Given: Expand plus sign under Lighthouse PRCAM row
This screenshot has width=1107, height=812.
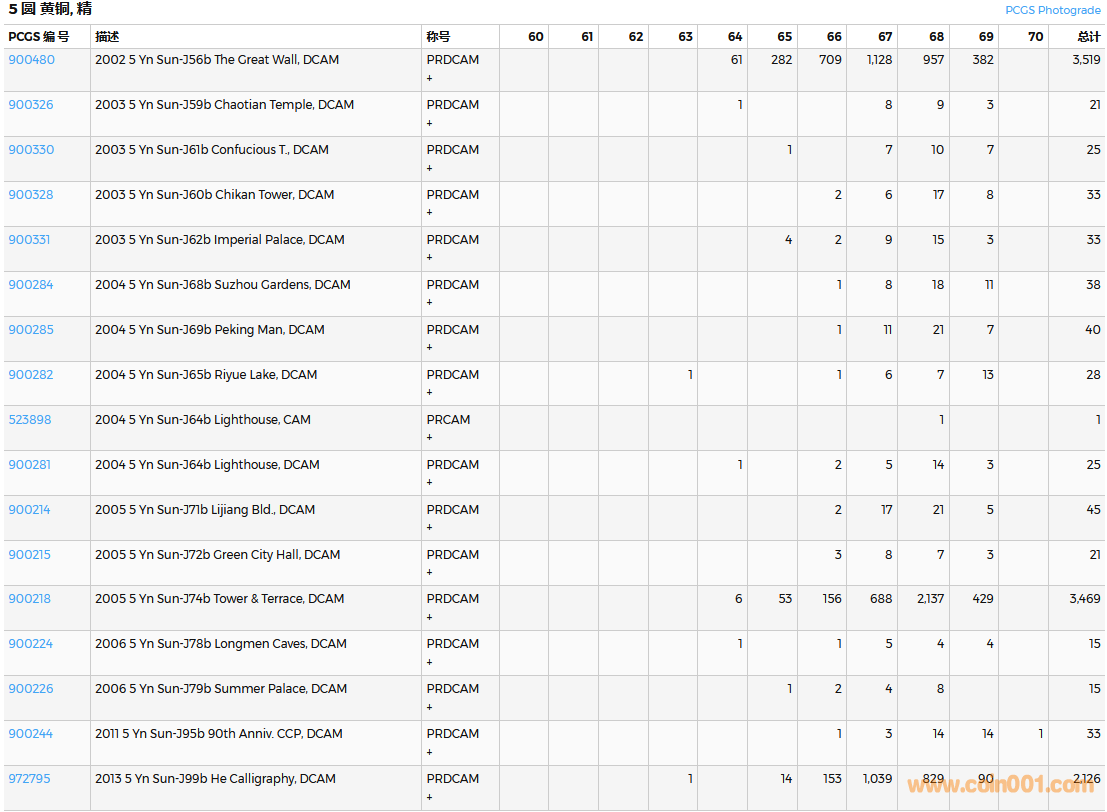Looking at the screenshot, I should click(430, 438).
